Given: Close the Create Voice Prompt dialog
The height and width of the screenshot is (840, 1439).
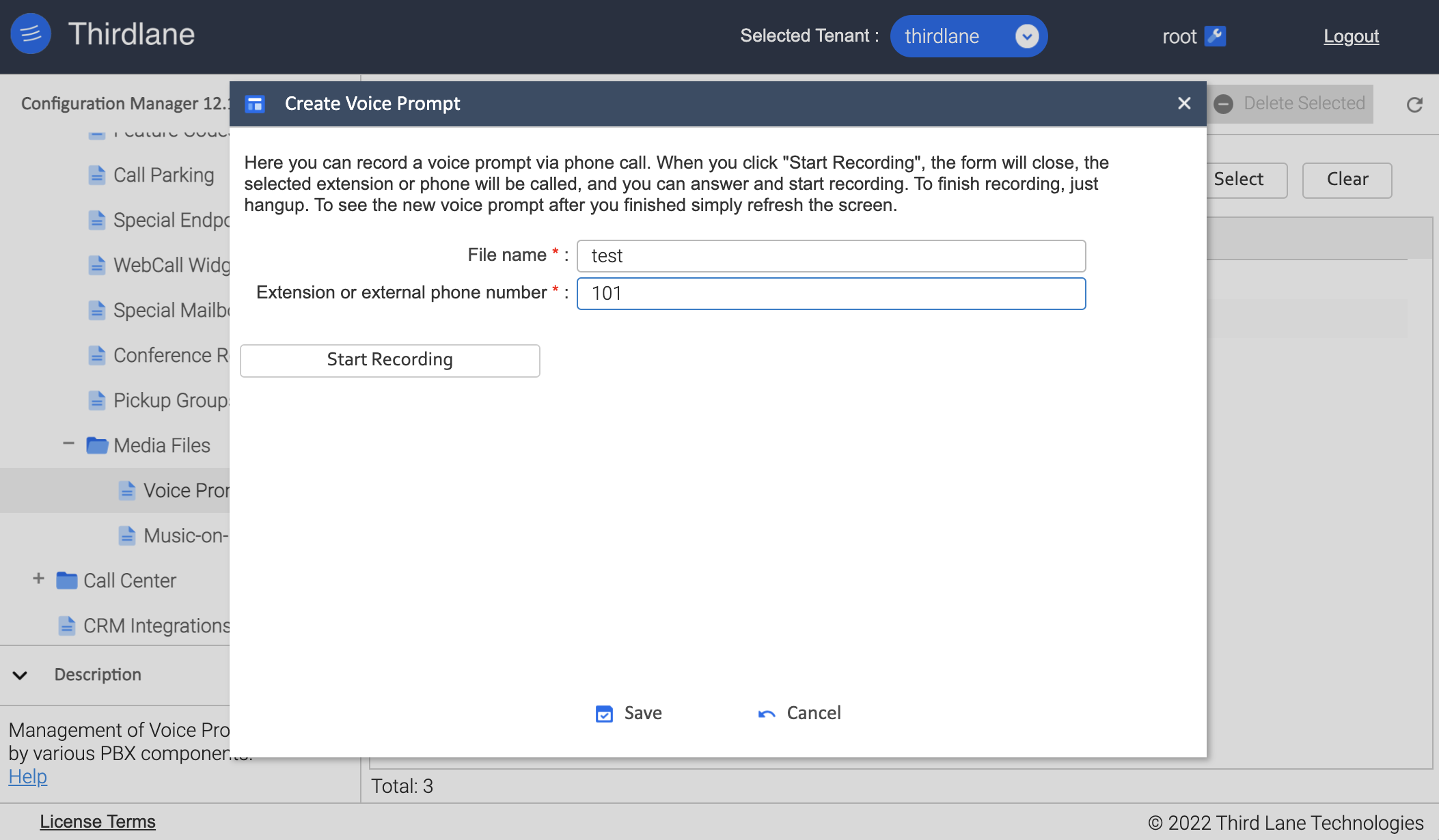Looking at the screenshot, I should (1184, 103).
